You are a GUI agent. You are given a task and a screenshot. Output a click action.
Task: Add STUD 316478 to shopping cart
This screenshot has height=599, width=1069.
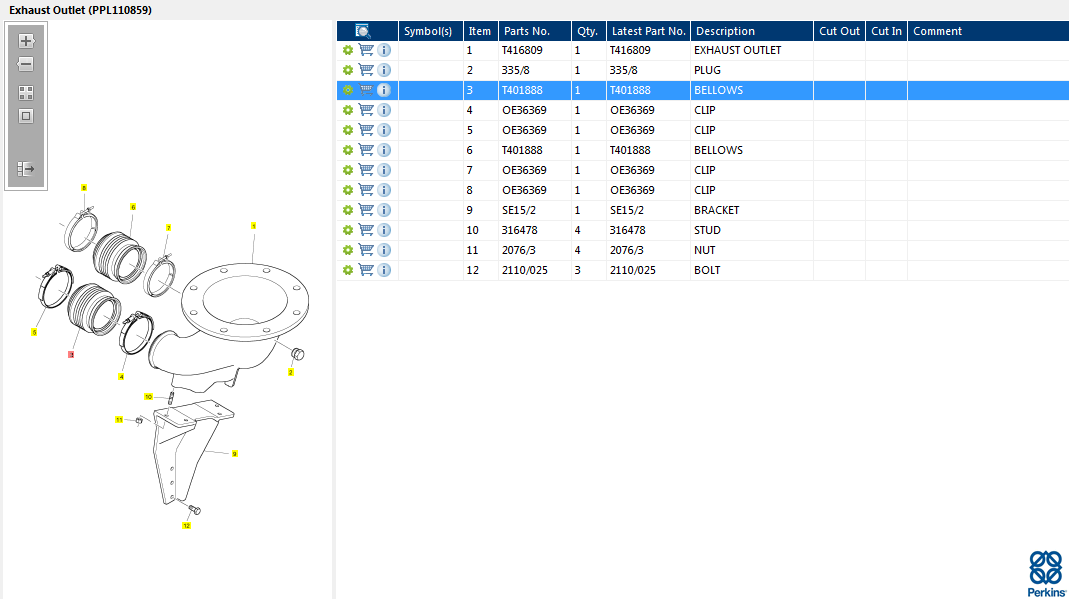point(366,230)
